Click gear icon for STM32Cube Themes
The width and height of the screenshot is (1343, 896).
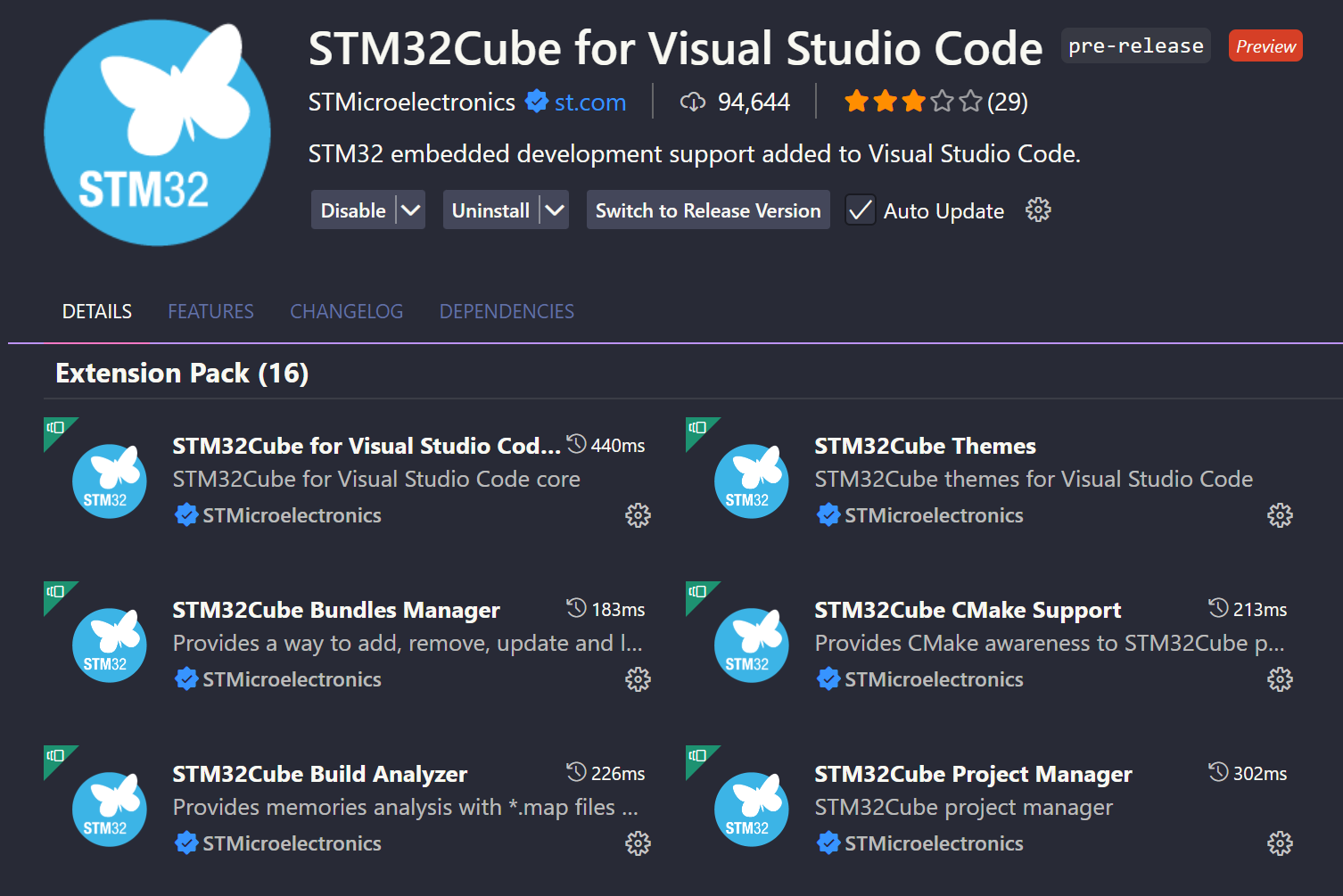coord(1280,515)
